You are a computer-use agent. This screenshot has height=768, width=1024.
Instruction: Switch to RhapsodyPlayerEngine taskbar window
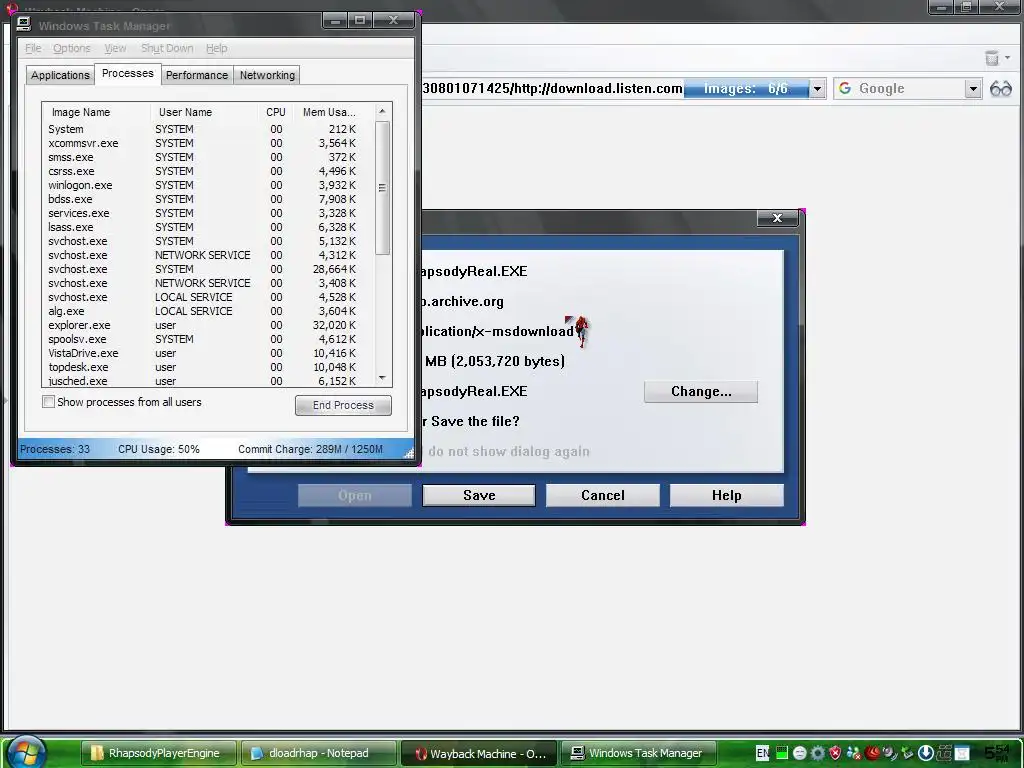[159, 753]
